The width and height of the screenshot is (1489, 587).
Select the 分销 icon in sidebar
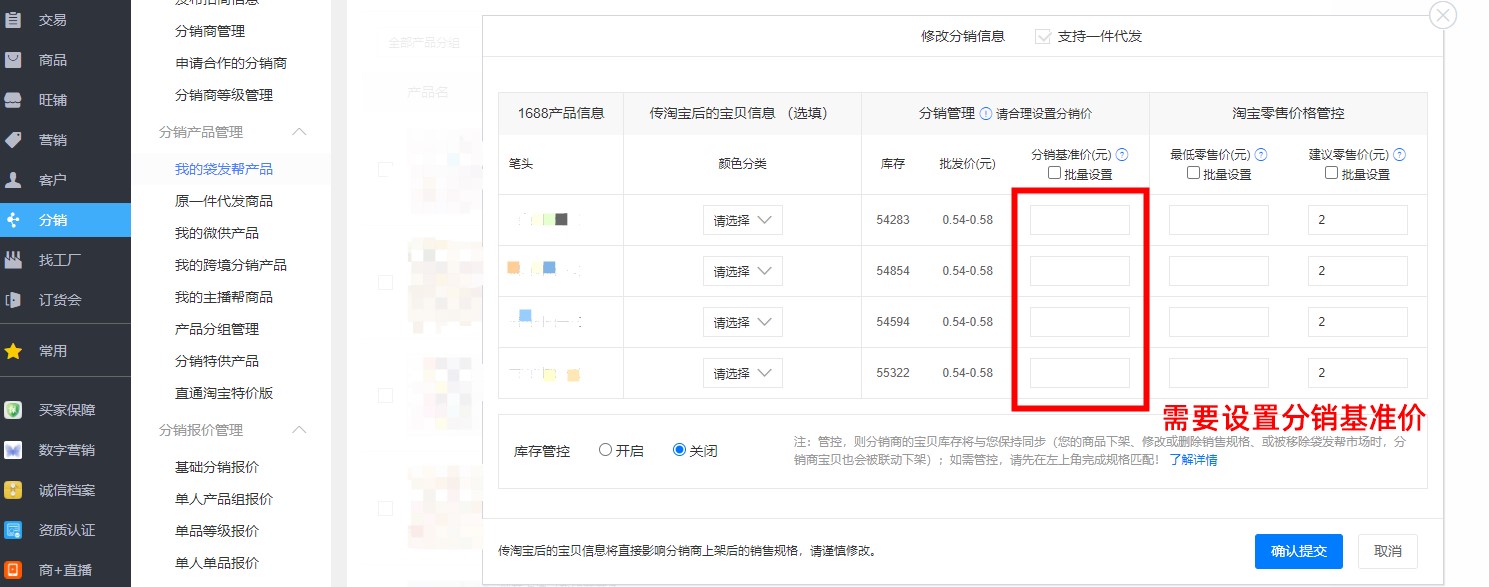tap(13, 220)
